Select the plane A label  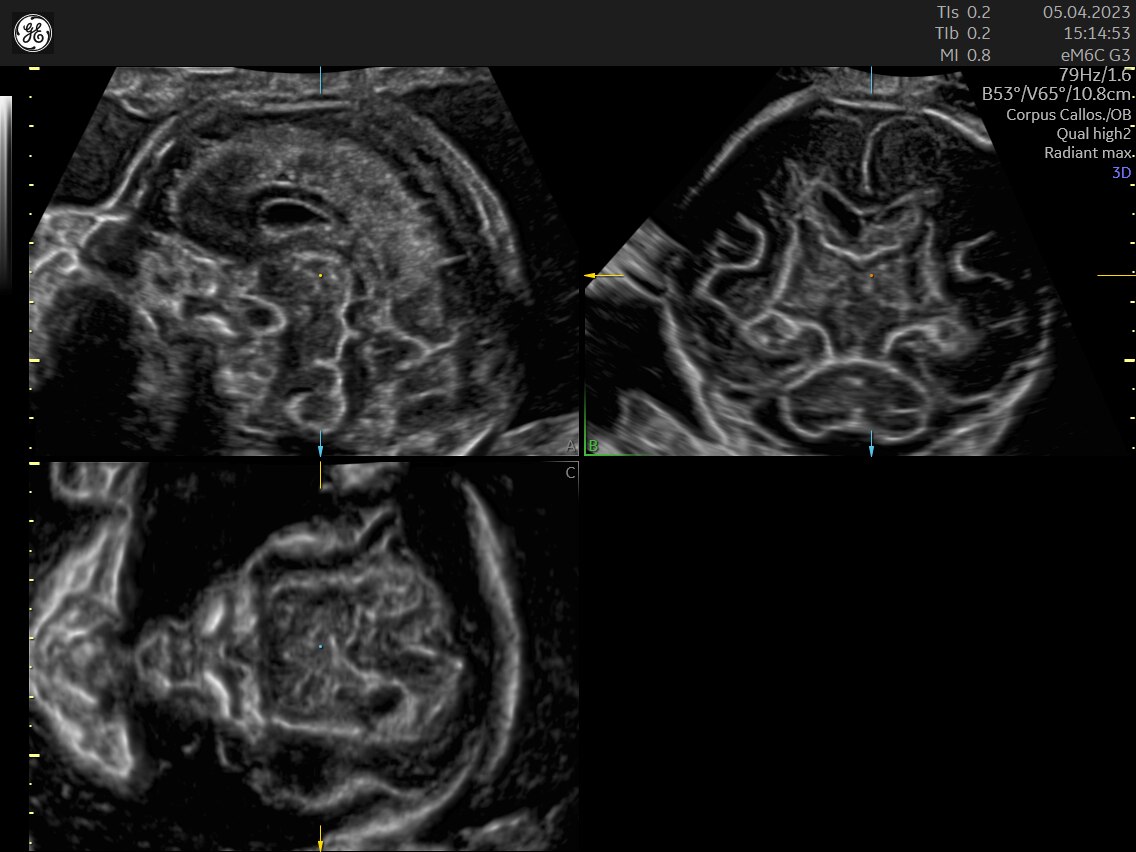click(x=571, y=445)
